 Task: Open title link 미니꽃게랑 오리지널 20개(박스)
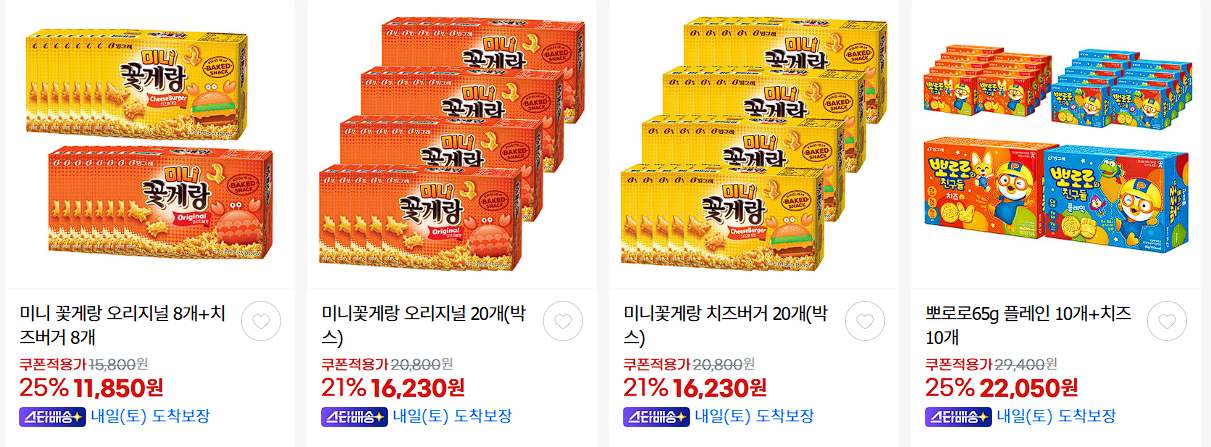426,325
